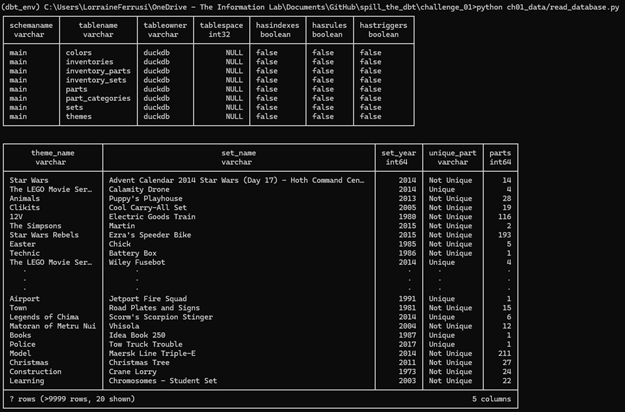Click the 'Airport' theme name

coord(25,299)
